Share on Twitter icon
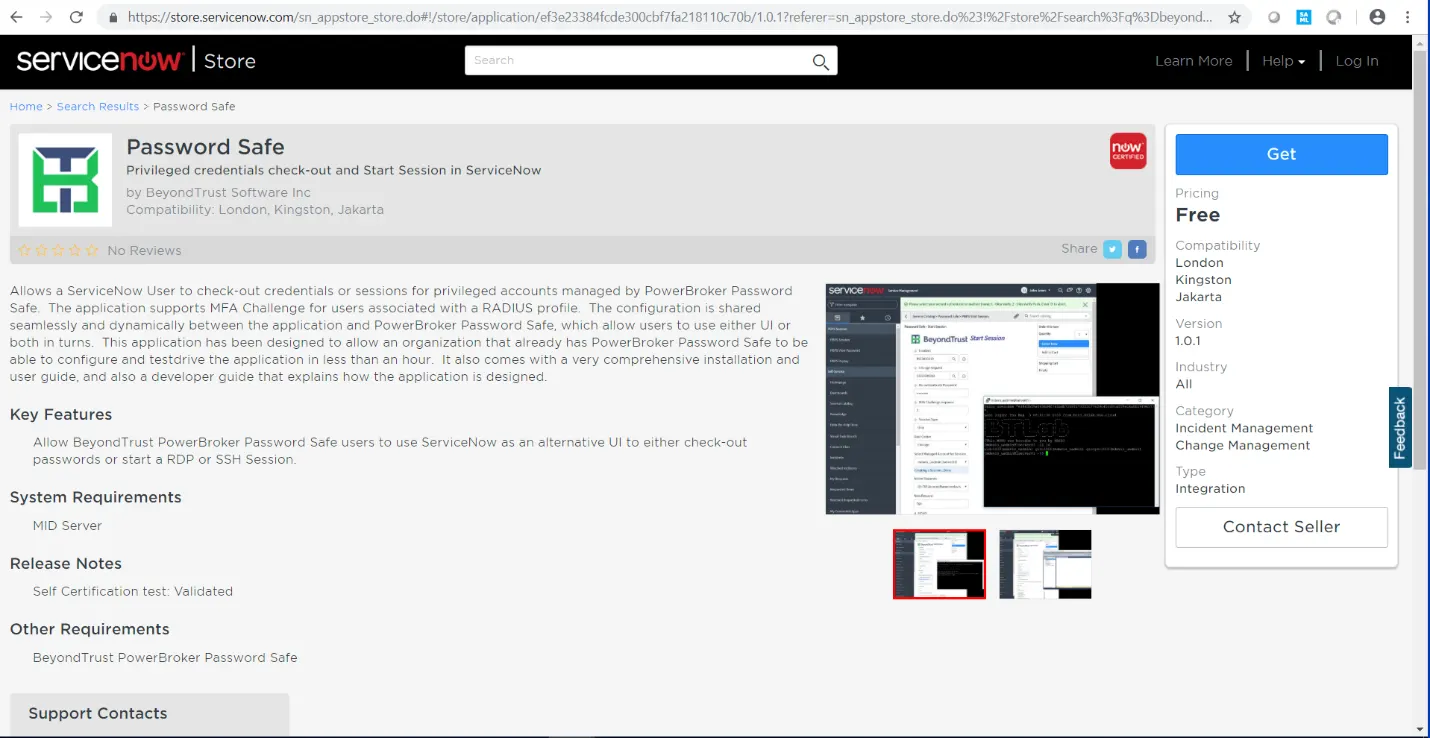 pyautogui.click(x=1112, y=249)
